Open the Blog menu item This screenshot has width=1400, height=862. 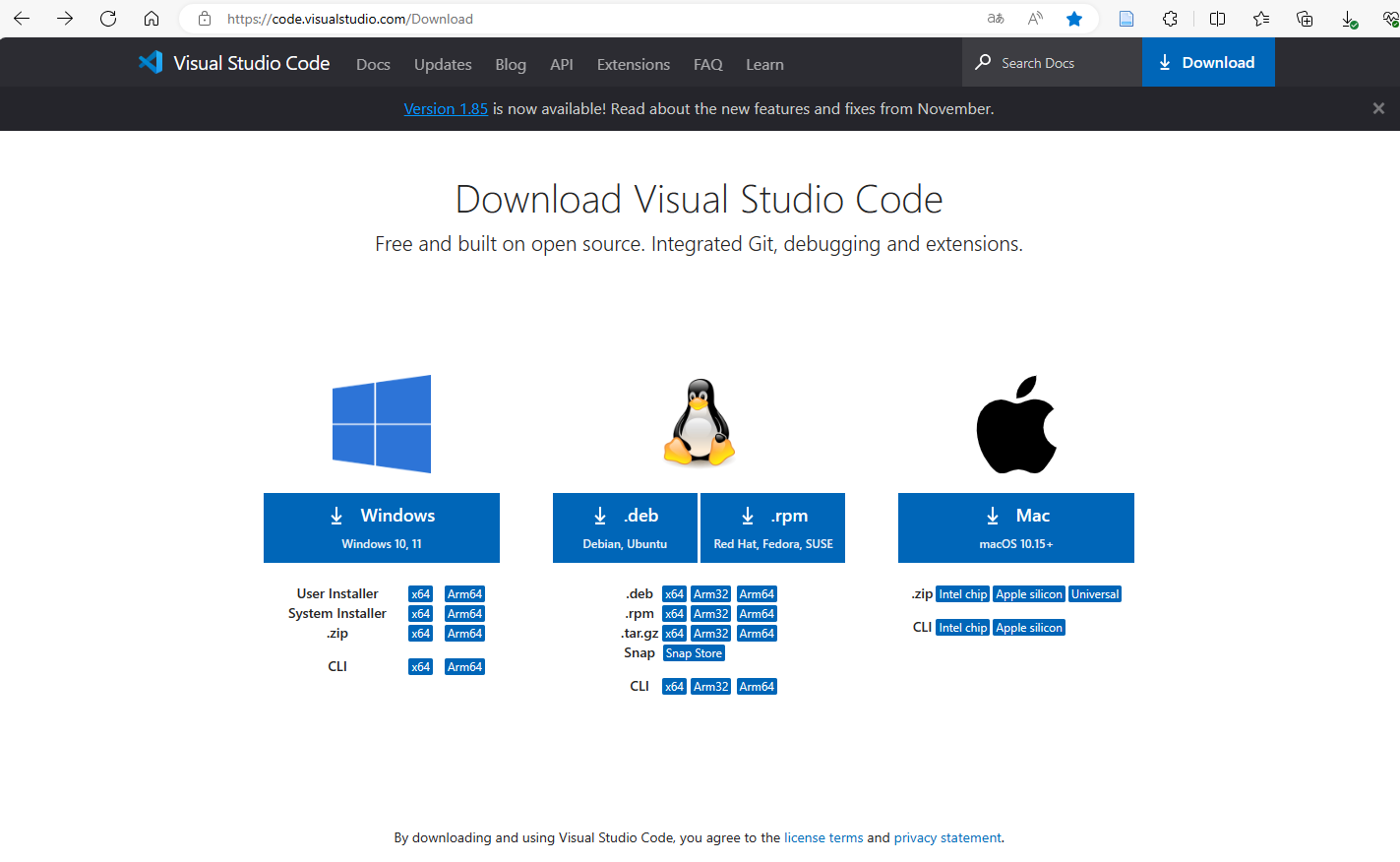(511, 64)
